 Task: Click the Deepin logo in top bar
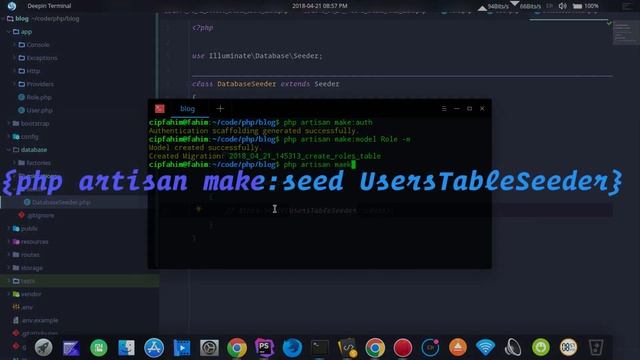point(12,6)
